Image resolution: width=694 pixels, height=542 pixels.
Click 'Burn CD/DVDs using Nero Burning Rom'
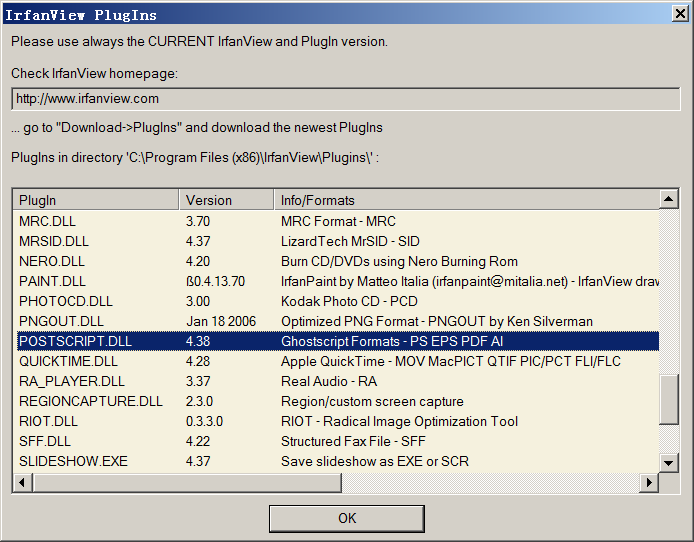click(x=399, y=261)
